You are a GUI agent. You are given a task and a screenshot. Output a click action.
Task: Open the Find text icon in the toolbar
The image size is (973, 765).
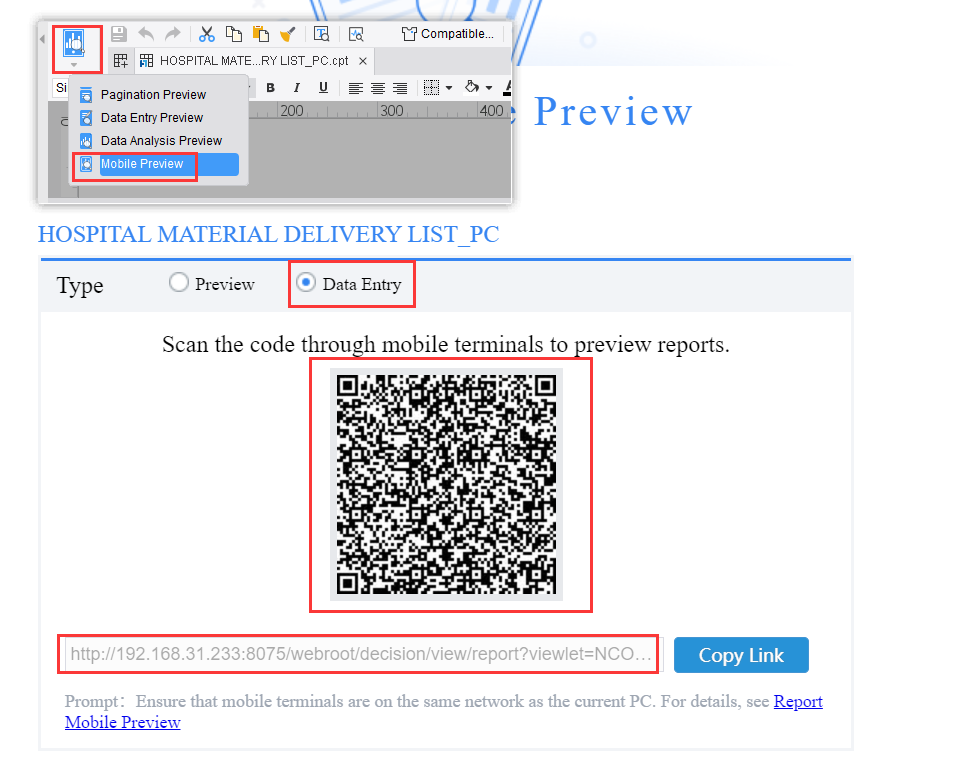322,33
